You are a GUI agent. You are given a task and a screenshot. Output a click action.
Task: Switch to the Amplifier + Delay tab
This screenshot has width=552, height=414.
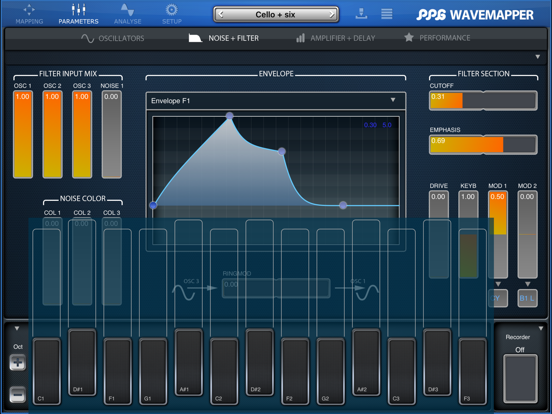click(x=335, y=38)
